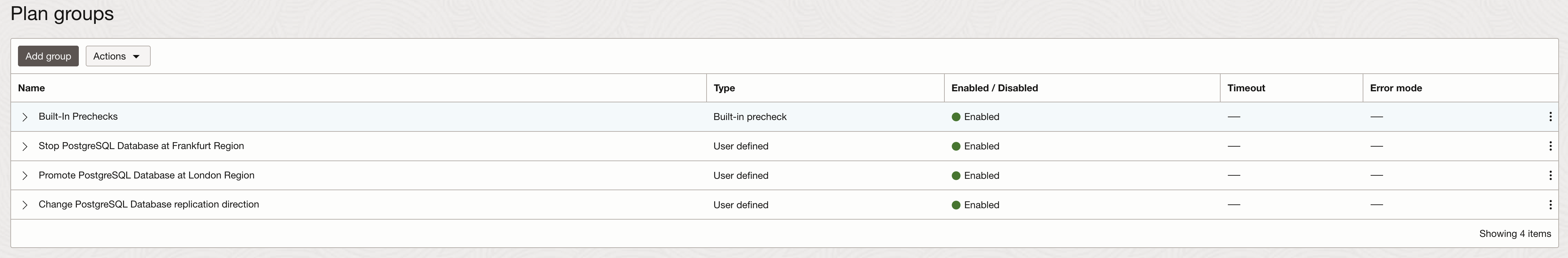Open three-dot menu for Change replication direction row

(1550, 205)
